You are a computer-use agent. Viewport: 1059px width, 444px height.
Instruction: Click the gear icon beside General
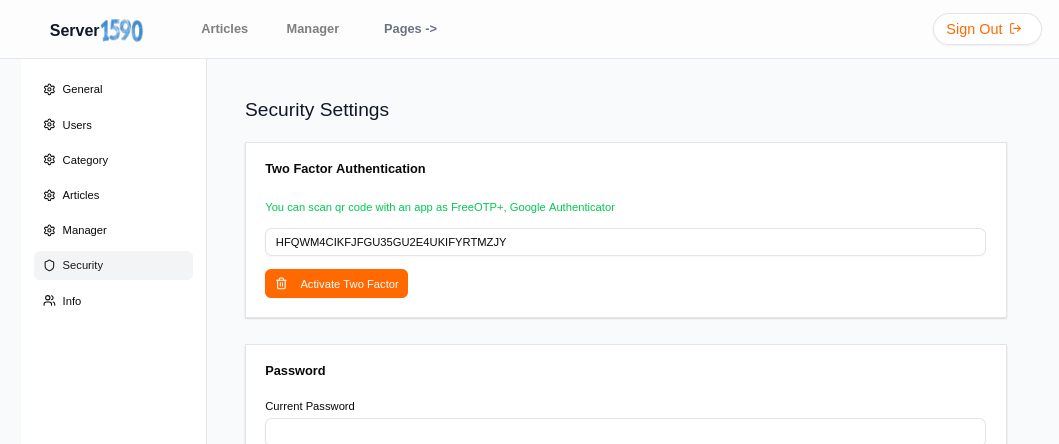tap(49, 89)
